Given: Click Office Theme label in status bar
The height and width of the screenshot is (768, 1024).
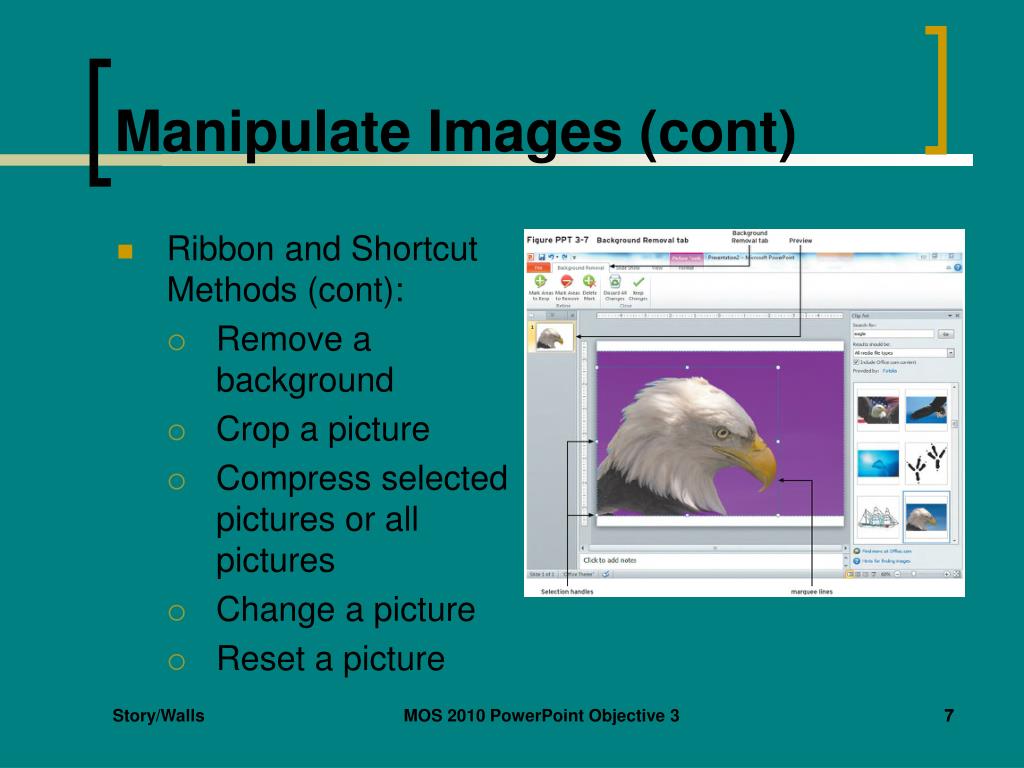Looking at the screenshot, I should [578, 574].
